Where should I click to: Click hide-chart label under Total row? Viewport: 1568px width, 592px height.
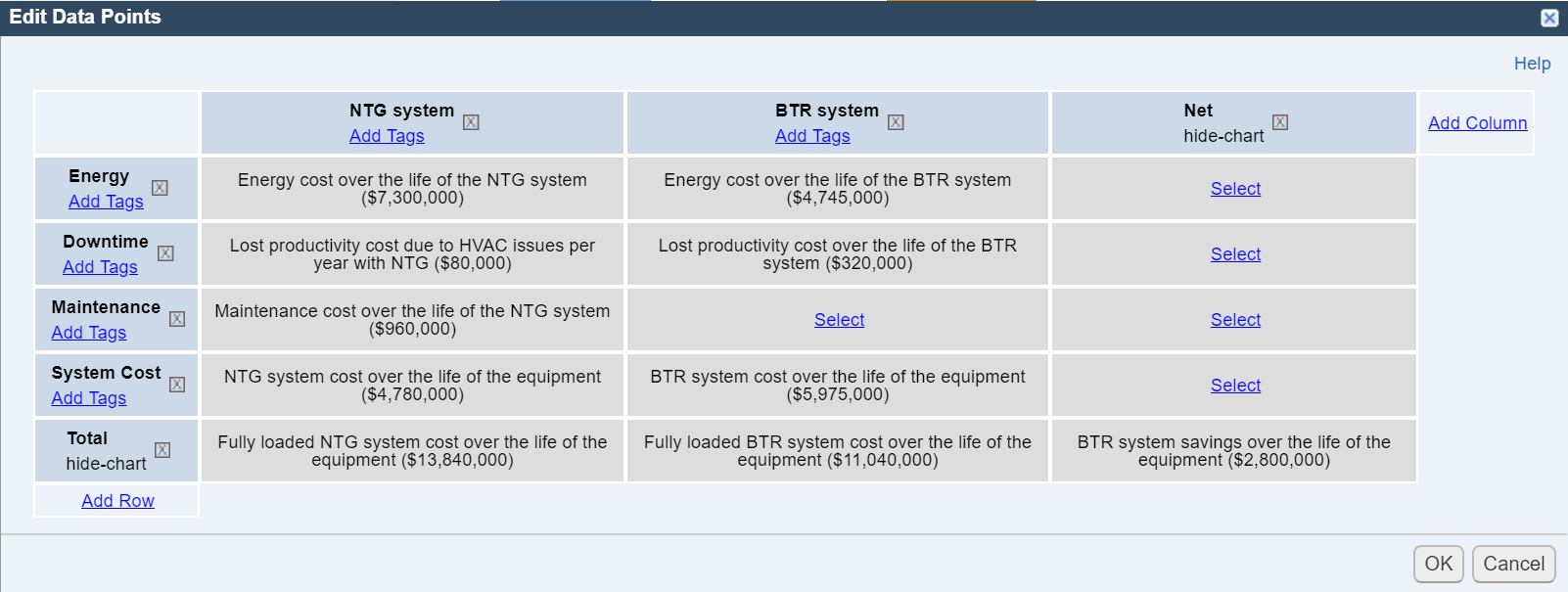click(106, 464)
